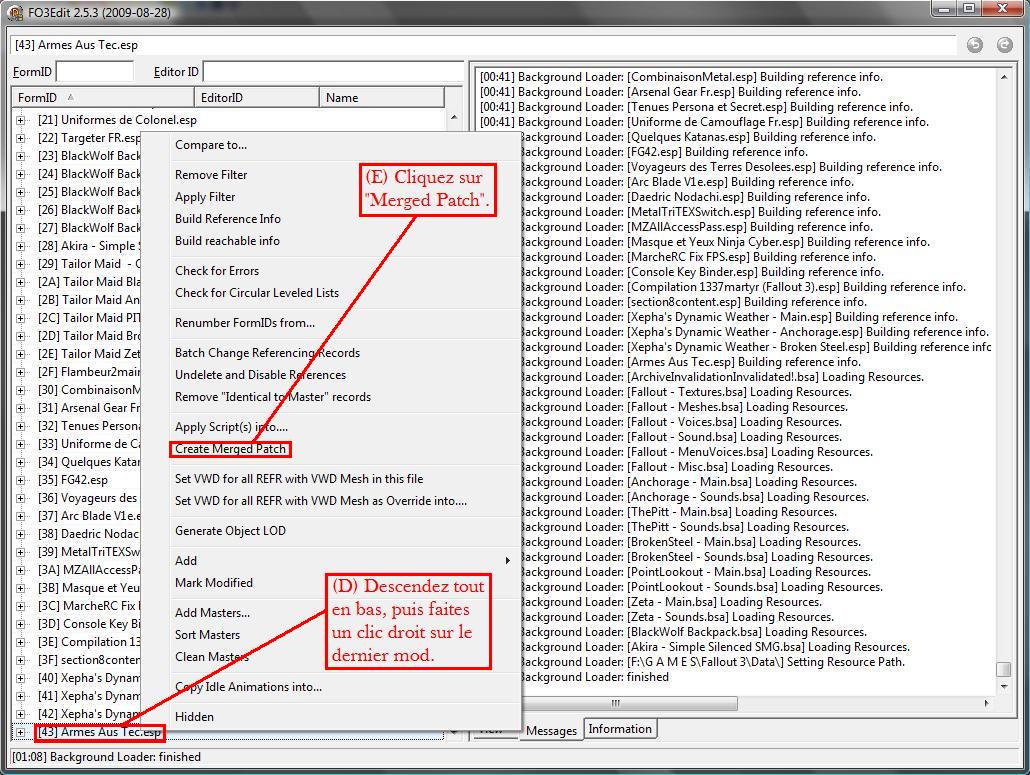Switch to the Information tab
1030x775 pixels.
620,729
